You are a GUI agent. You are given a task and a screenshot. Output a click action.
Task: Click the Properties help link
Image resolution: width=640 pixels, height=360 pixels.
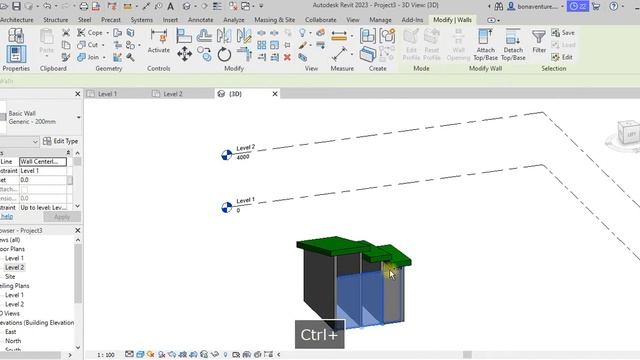[x=7, y=217]
